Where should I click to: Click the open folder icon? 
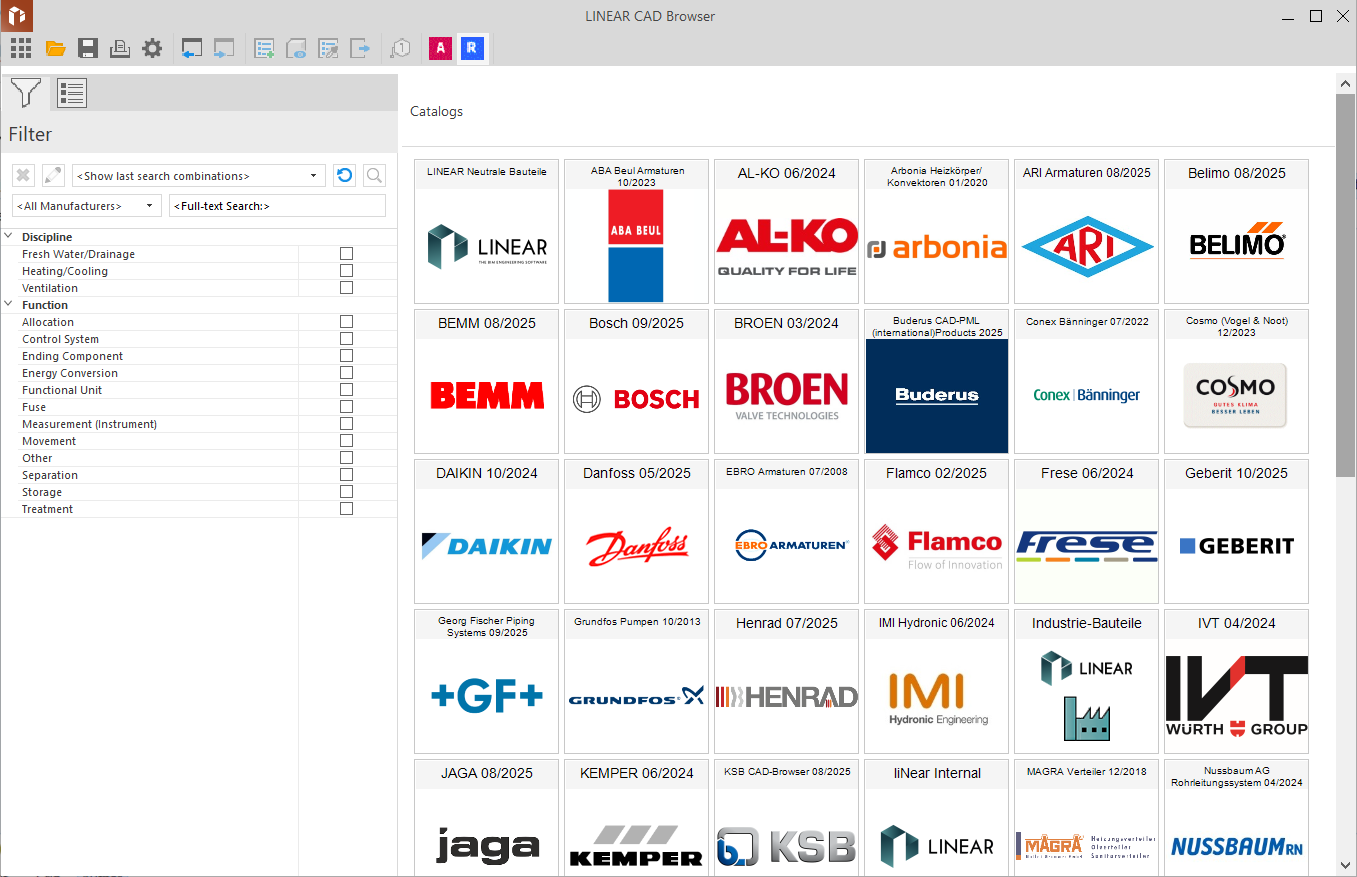point(55,48)
